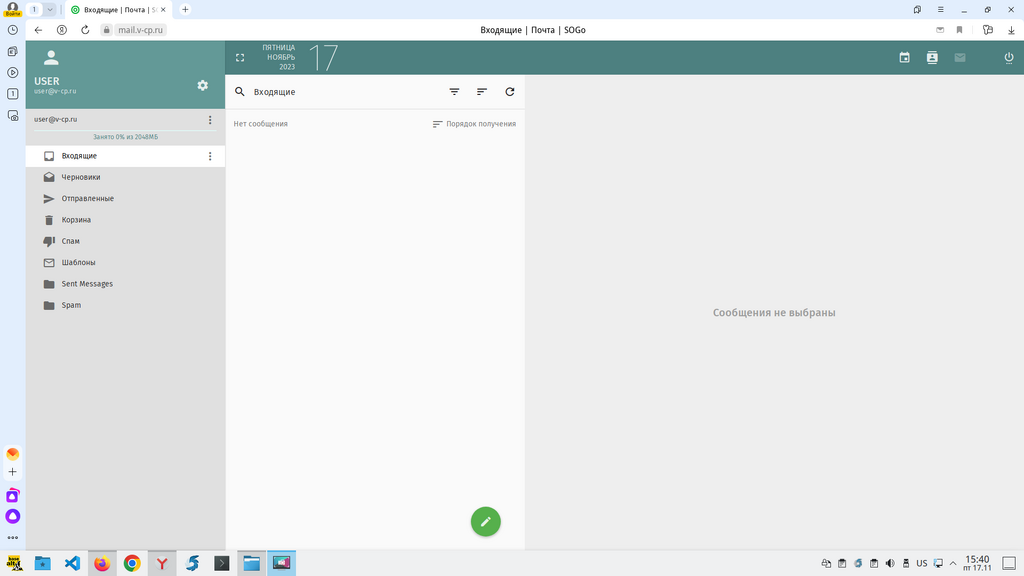1024x576 pixels.
Task: Open the sort options icon
Action: click(482, 92)
